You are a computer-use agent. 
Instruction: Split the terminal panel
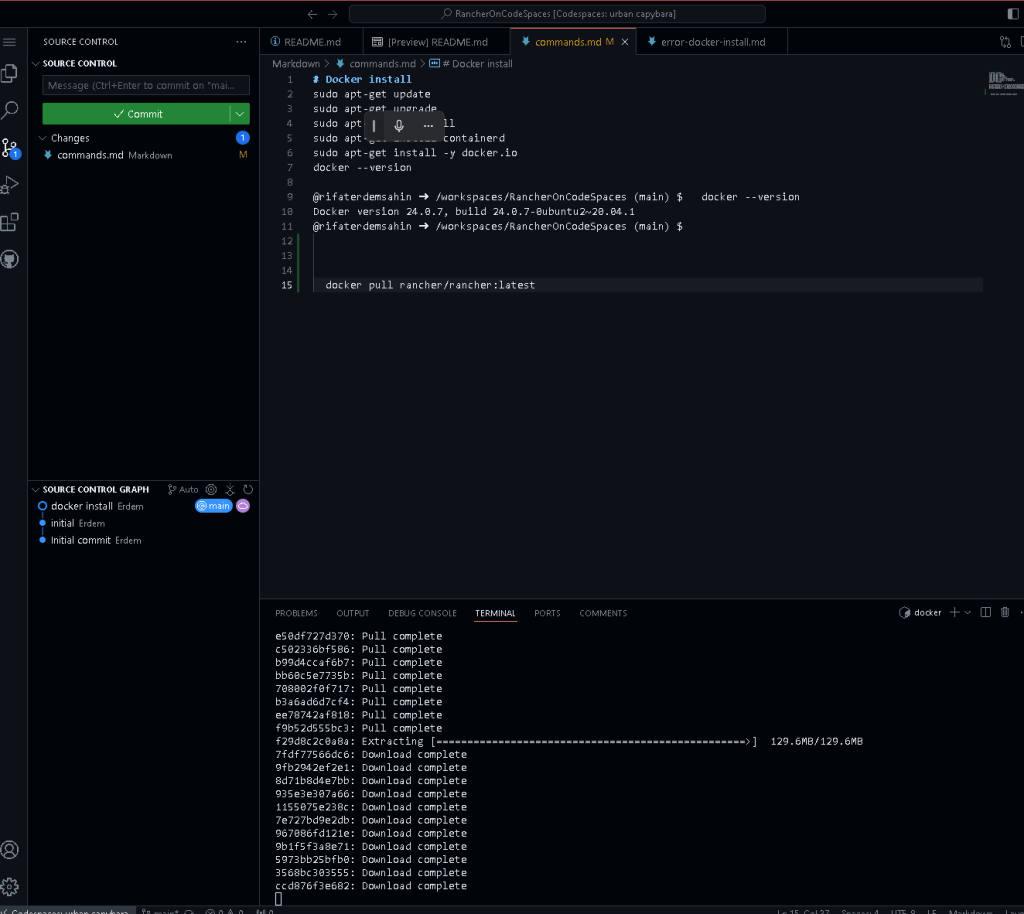click(x=986, y=612)
